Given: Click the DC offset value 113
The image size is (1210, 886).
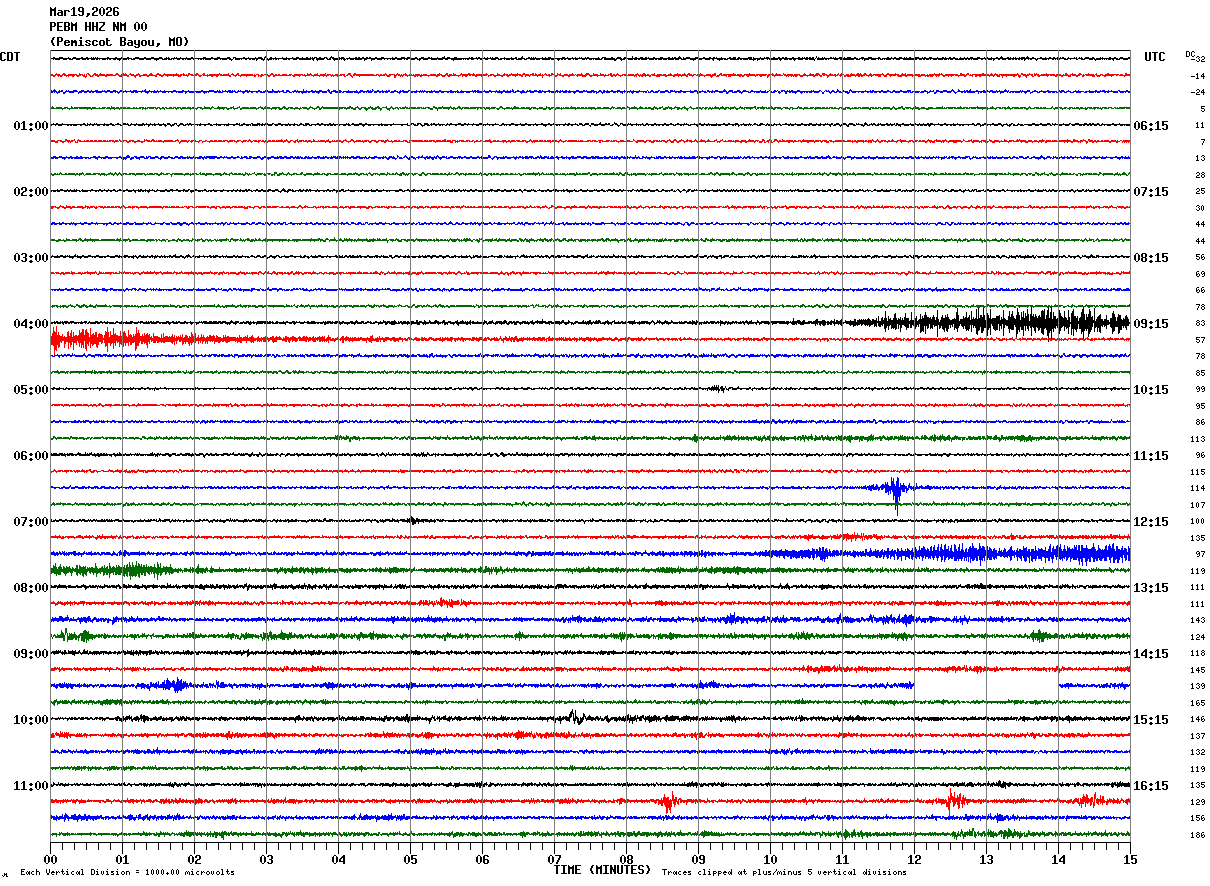Looking at the screenshot, I should coord(1197,439).
